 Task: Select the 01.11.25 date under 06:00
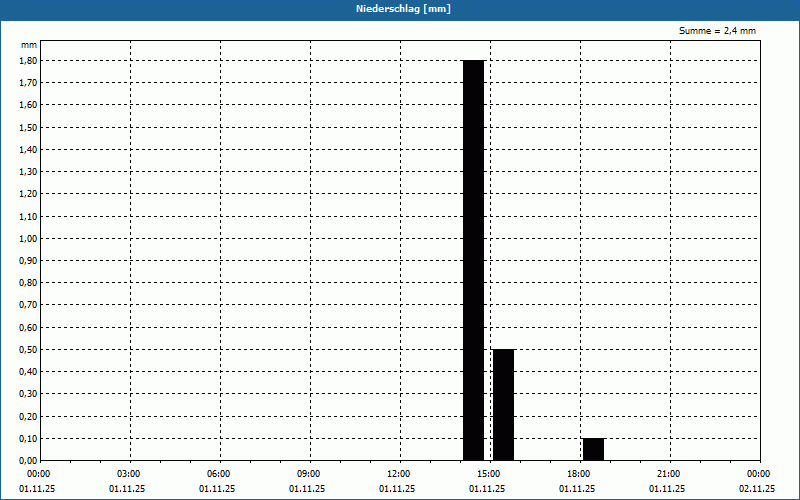coord(217,489)
